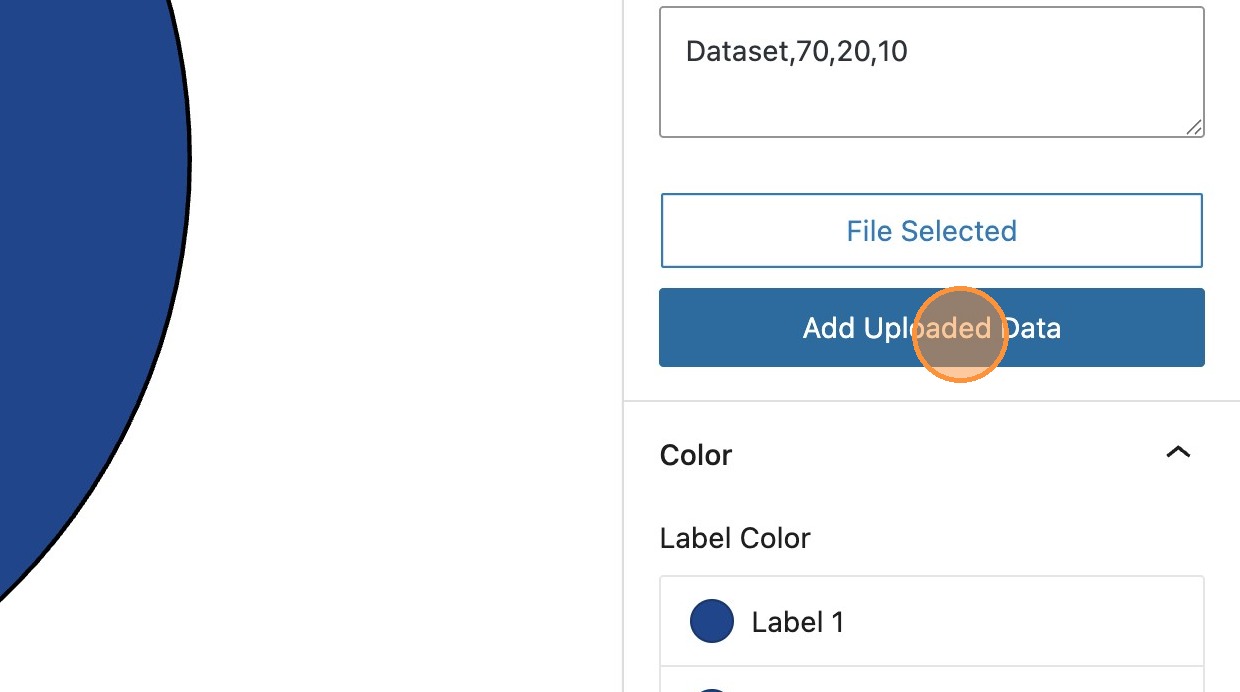This screenshot has width=1240, height=692.
Task: Click the Color panel heading
Action: point(696,455)
